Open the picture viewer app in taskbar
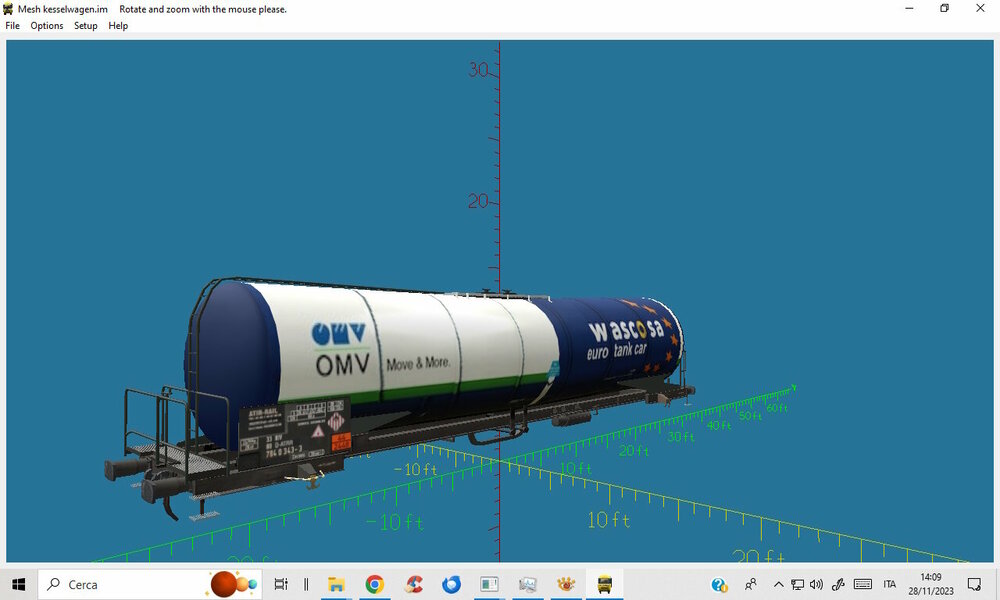Image resolution: width=1000 pixels, height=600 pixels. pyautogui.click(x=528, y=584)
